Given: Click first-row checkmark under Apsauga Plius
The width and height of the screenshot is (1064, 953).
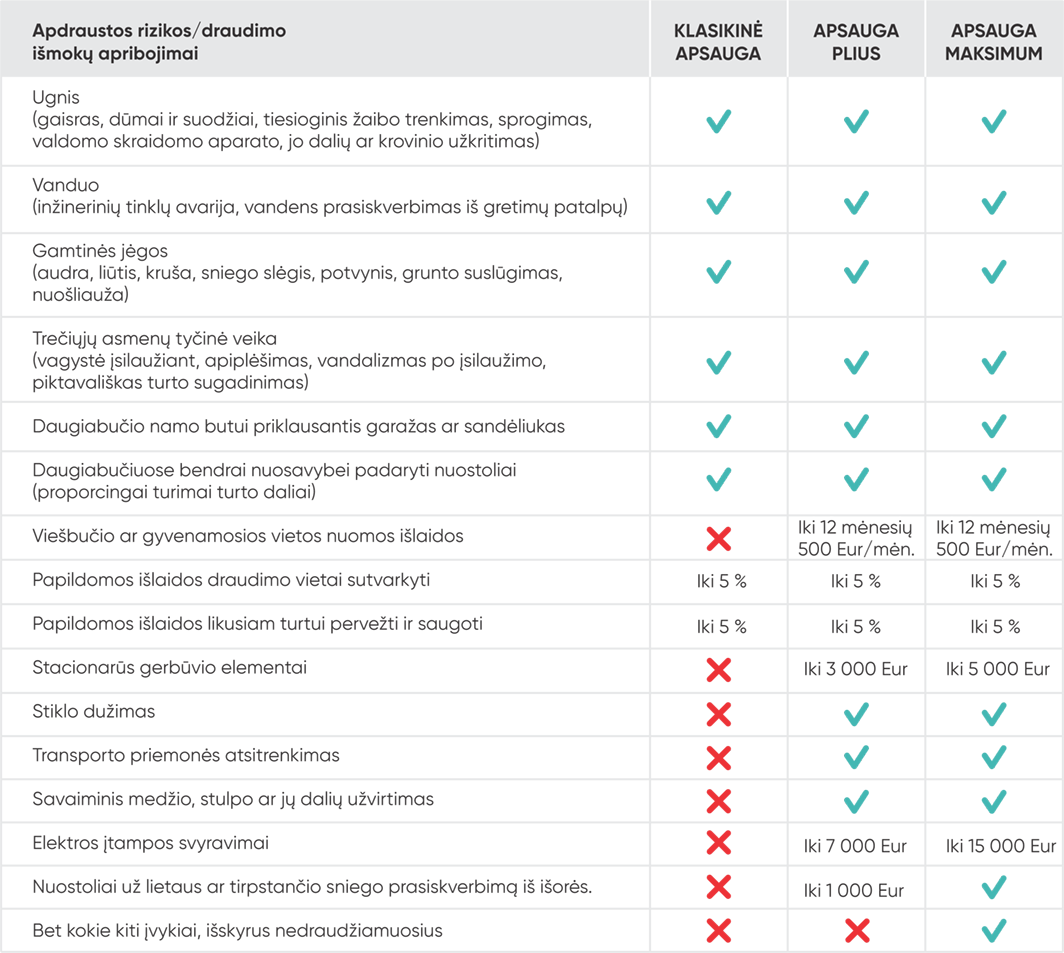Looking at the screenshot, I should click(856, 121).
